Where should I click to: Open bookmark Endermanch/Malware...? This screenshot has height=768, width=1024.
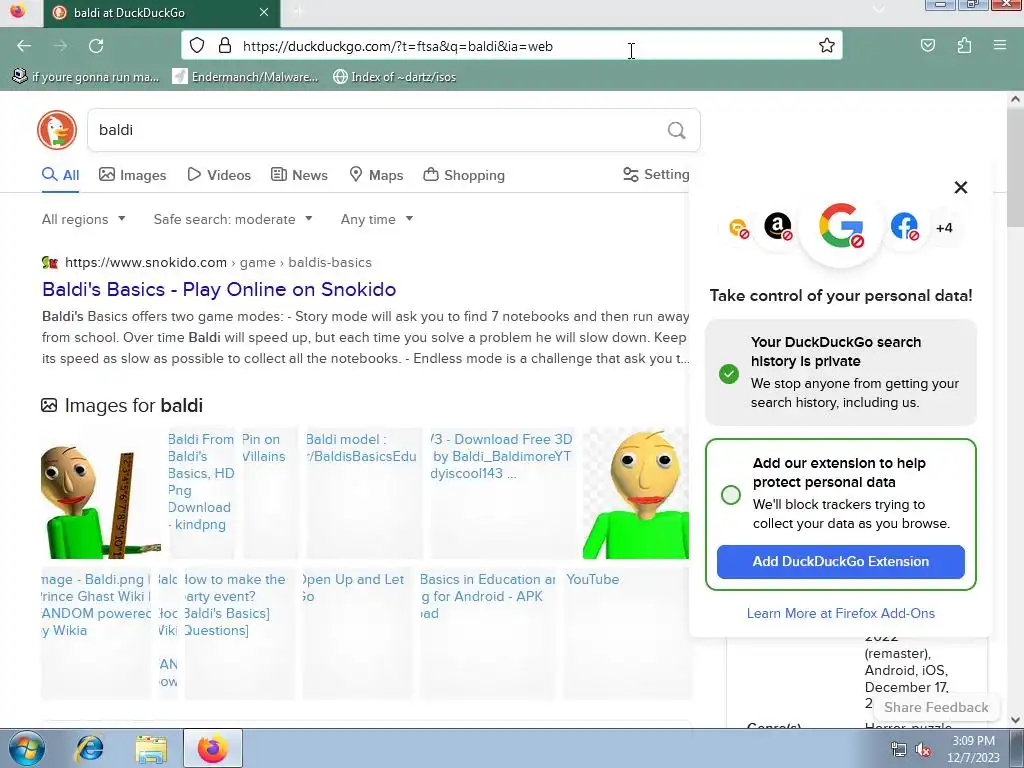click(x=246, y=76)
